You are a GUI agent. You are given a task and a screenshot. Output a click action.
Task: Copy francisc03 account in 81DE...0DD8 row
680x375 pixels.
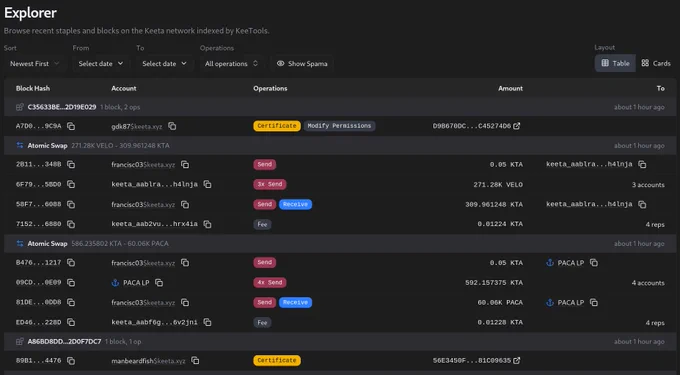tap(185, 303)
